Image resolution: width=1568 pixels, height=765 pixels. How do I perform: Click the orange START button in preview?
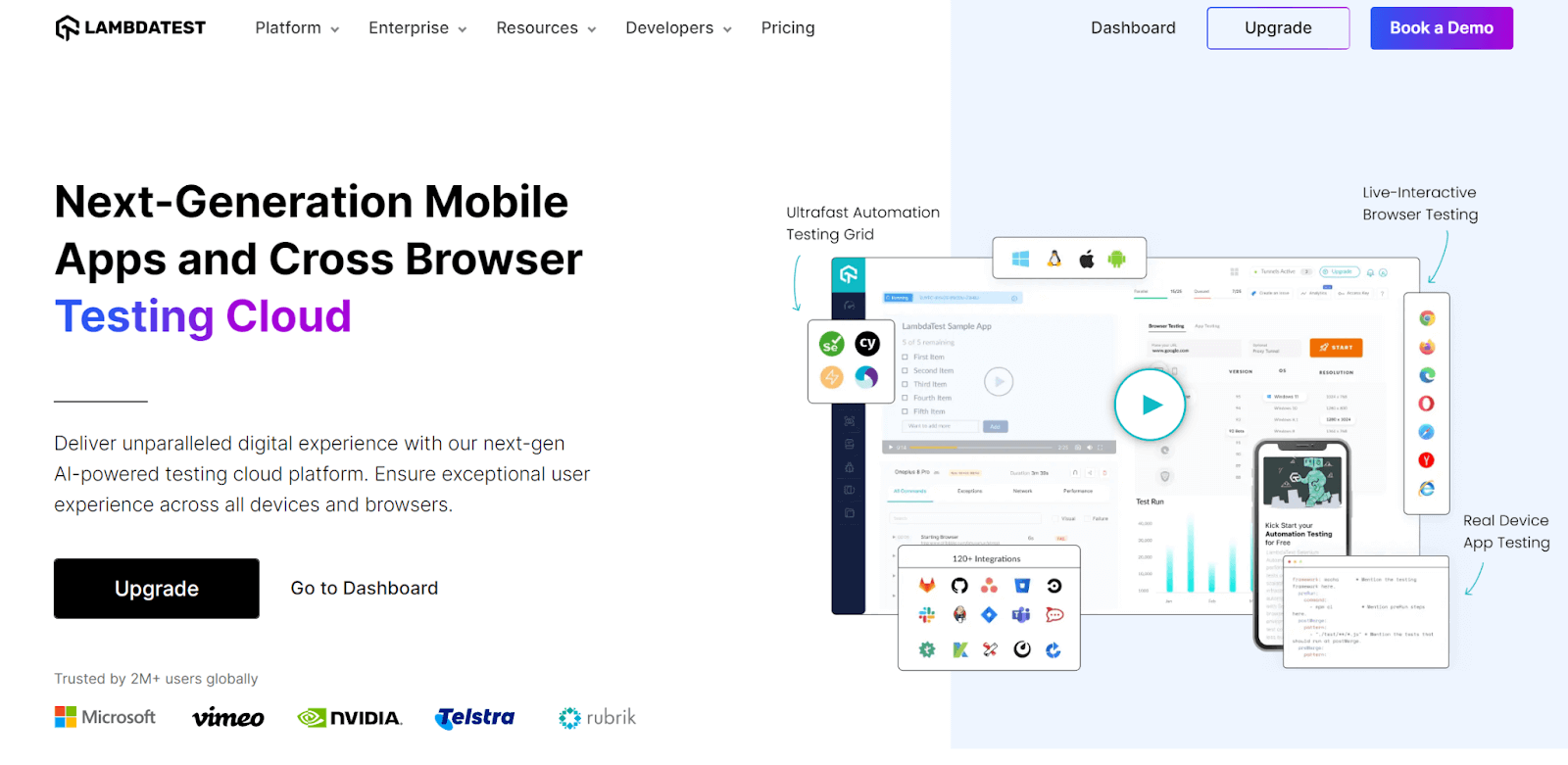tap(1336, 348)
